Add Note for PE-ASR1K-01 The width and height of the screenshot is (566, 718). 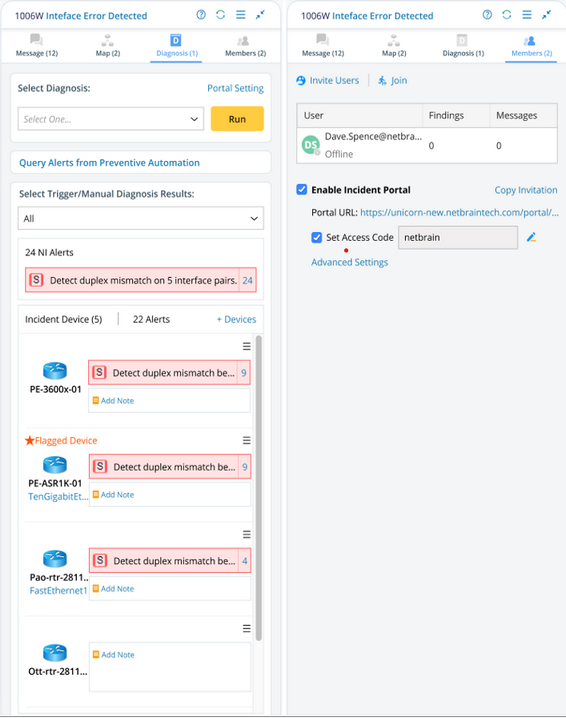click(114, 495)
